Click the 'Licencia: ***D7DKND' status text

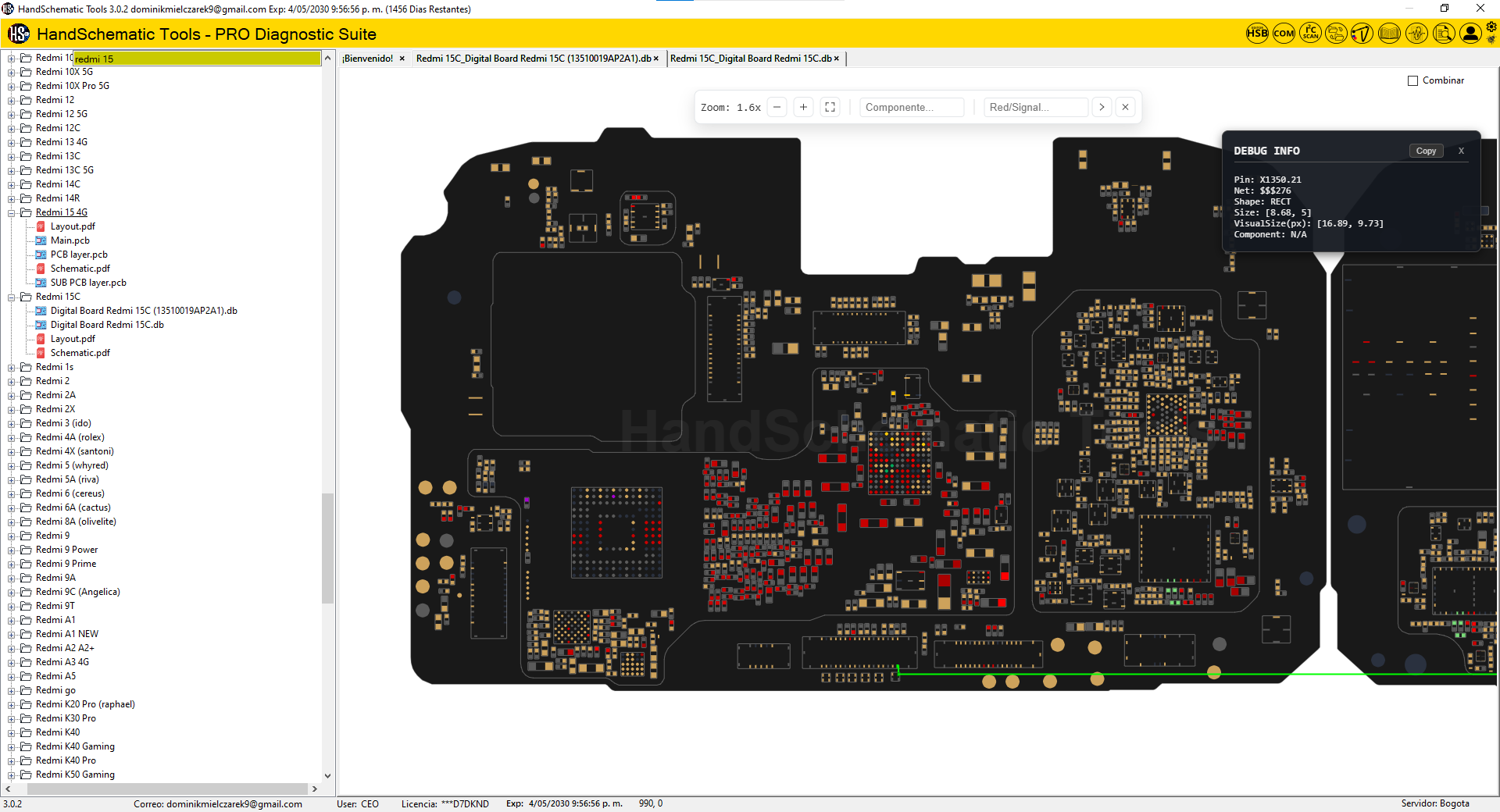(x=445, y=803)
